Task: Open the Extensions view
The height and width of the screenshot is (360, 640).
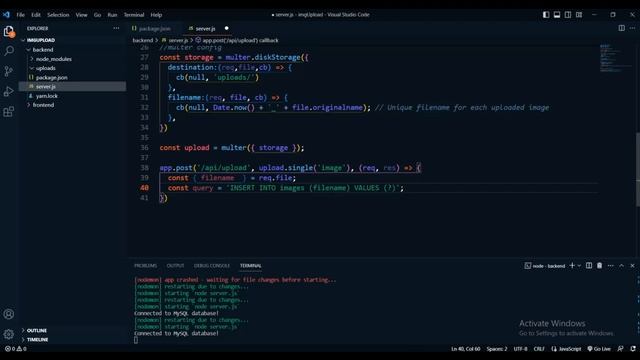Action: point(9,111)
